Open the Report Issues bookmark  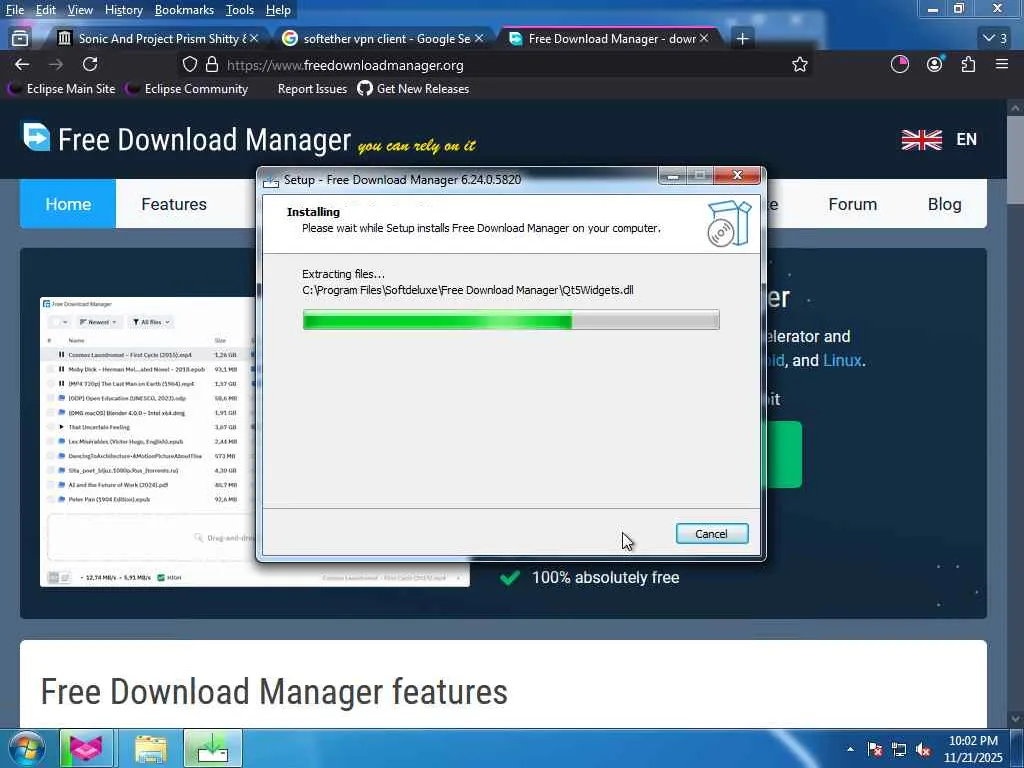point(312,89)
